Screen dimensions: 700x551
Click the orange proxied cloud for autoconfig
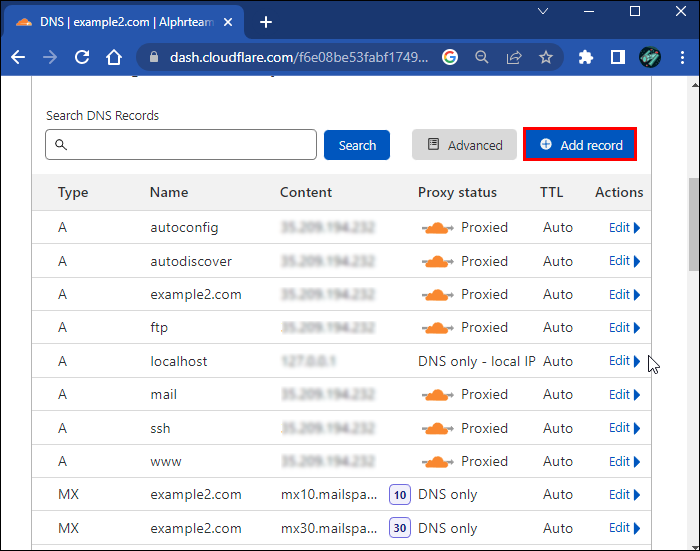point(437,228)
